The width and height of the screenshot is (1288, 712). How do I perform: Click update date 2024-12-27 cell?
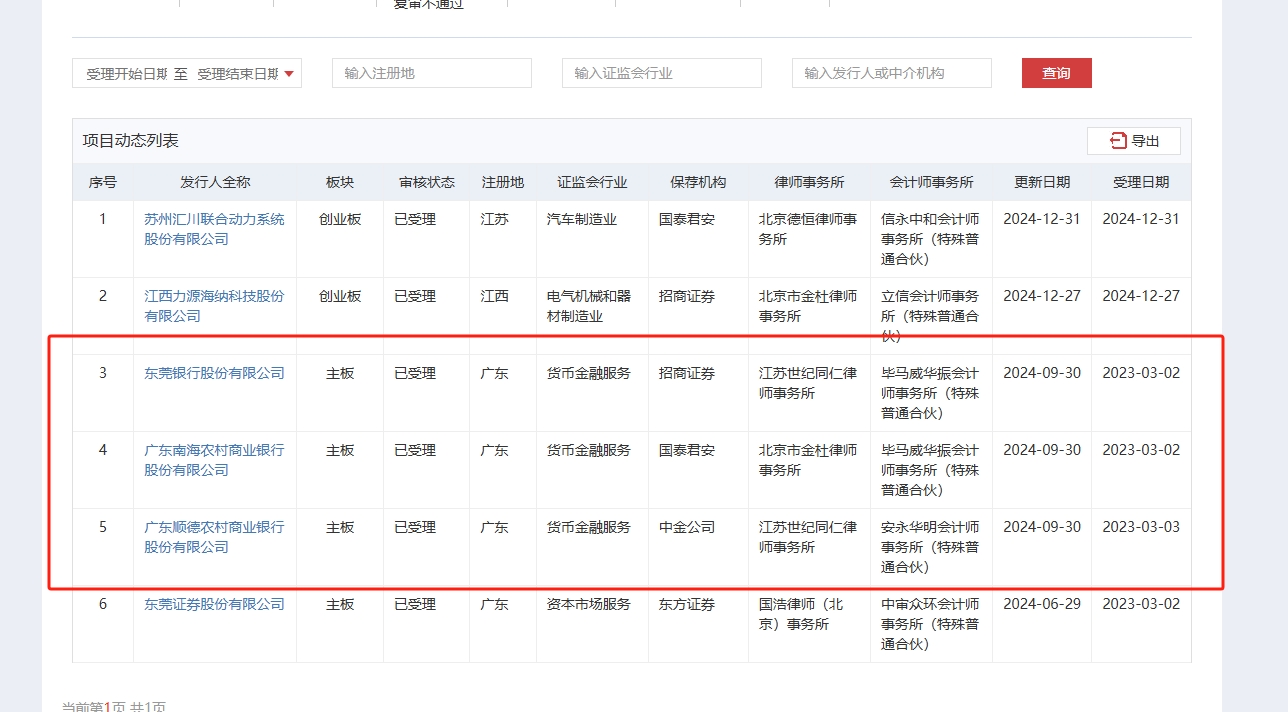click(x=1042, y=296)
